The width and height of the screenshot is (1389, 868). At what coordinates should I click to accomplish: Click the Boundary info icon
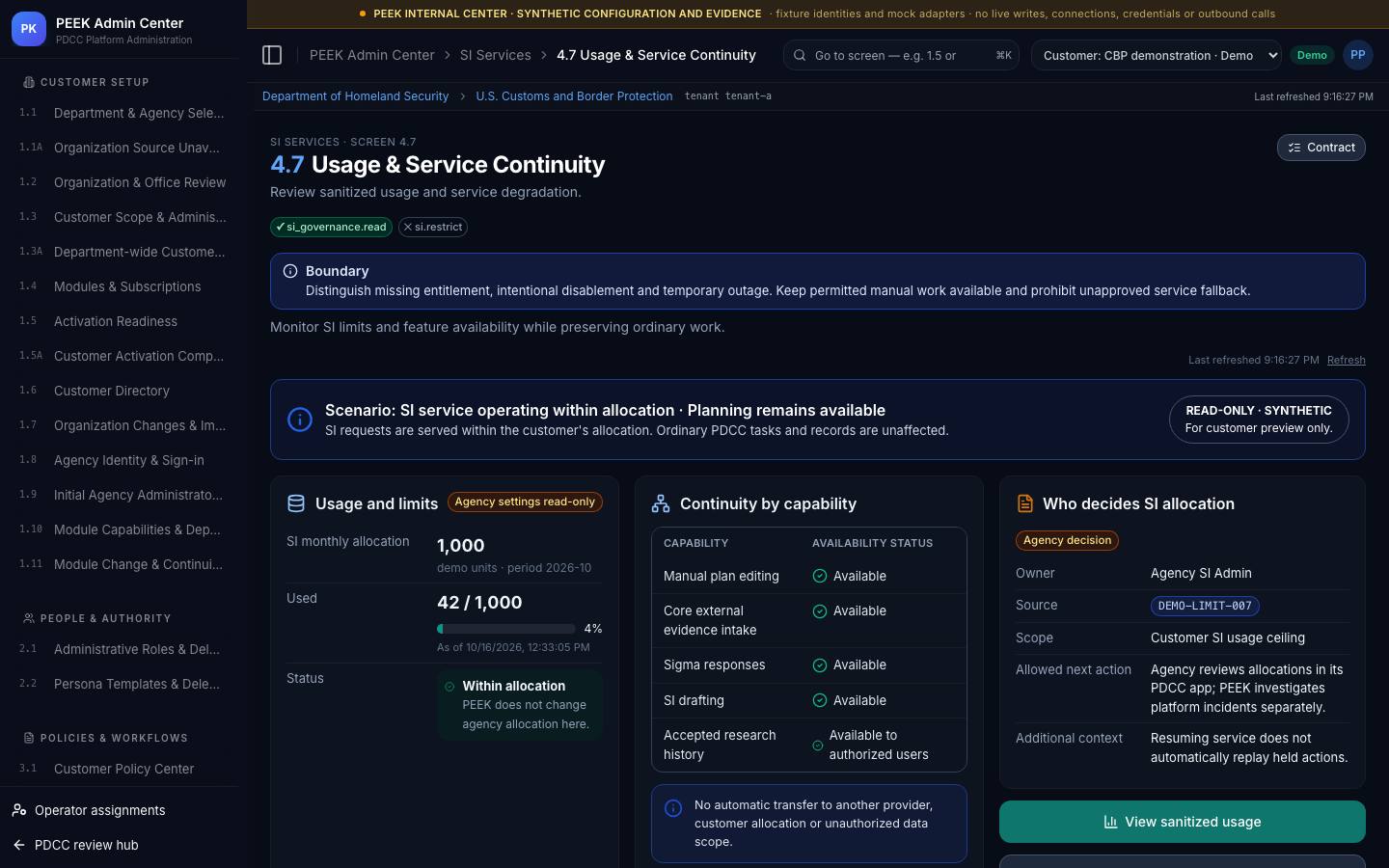coord(290,271)
